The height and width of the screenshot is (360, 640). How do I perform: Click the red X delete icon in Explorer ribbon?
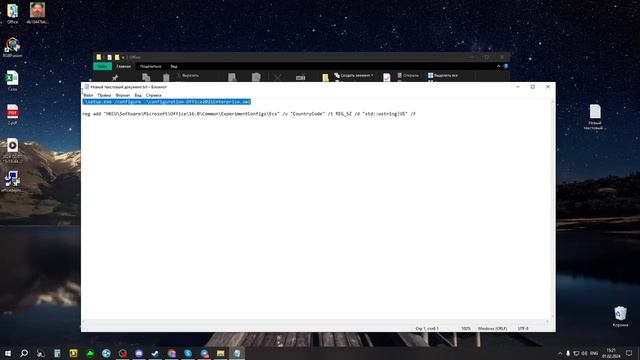point(277,78)
